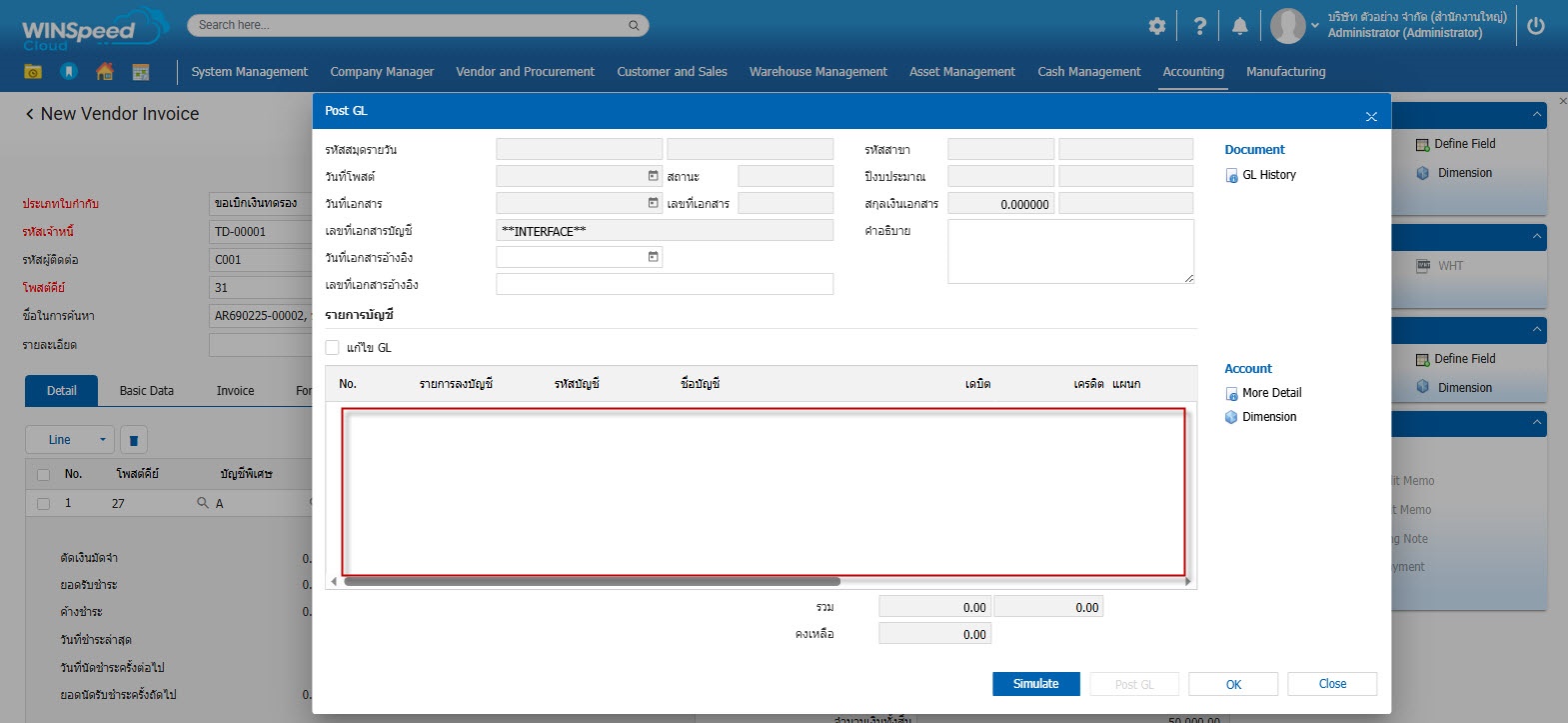Viewport: 1568px width, 723px height.
Task: Expand the Line dropdown button
Action: (101, 440)
